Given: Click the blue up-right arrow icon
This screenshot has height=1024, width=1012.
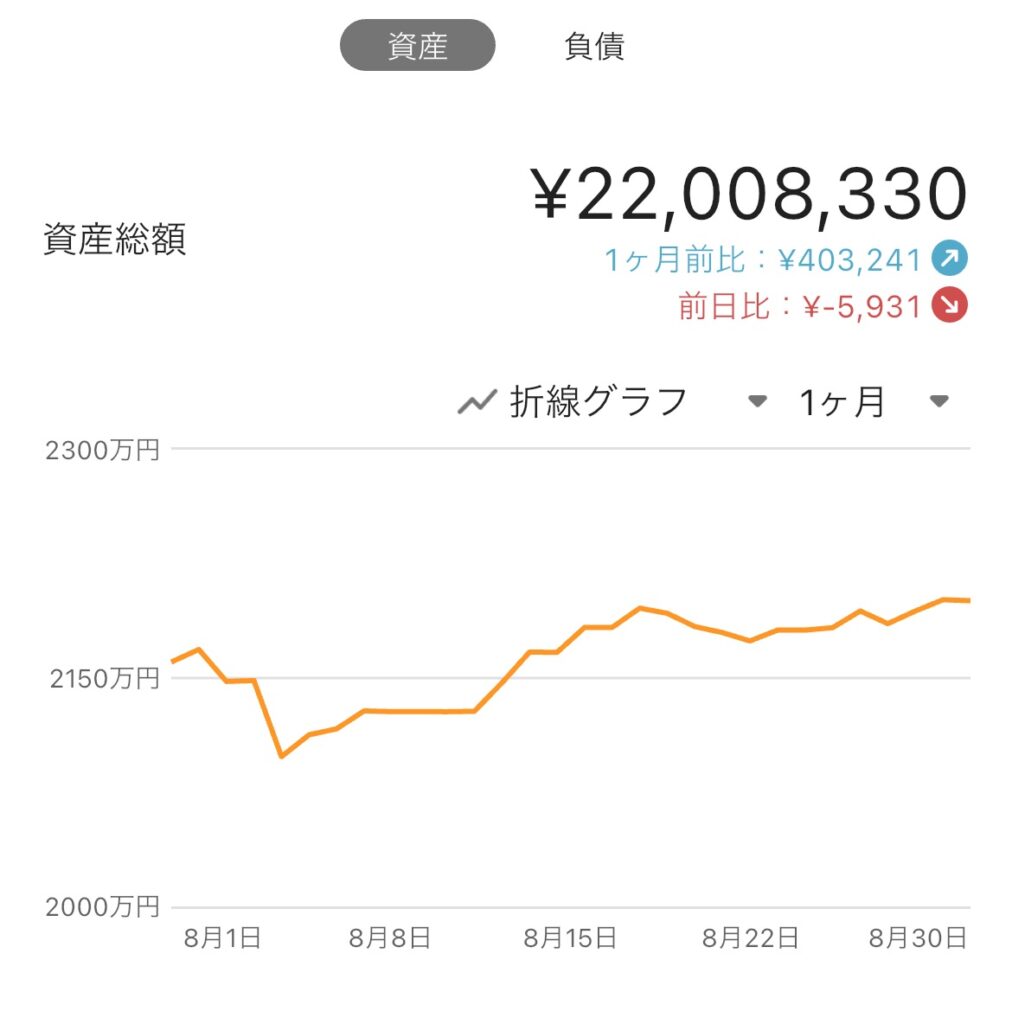Looking at the screenshot, I should coord(949,260).
